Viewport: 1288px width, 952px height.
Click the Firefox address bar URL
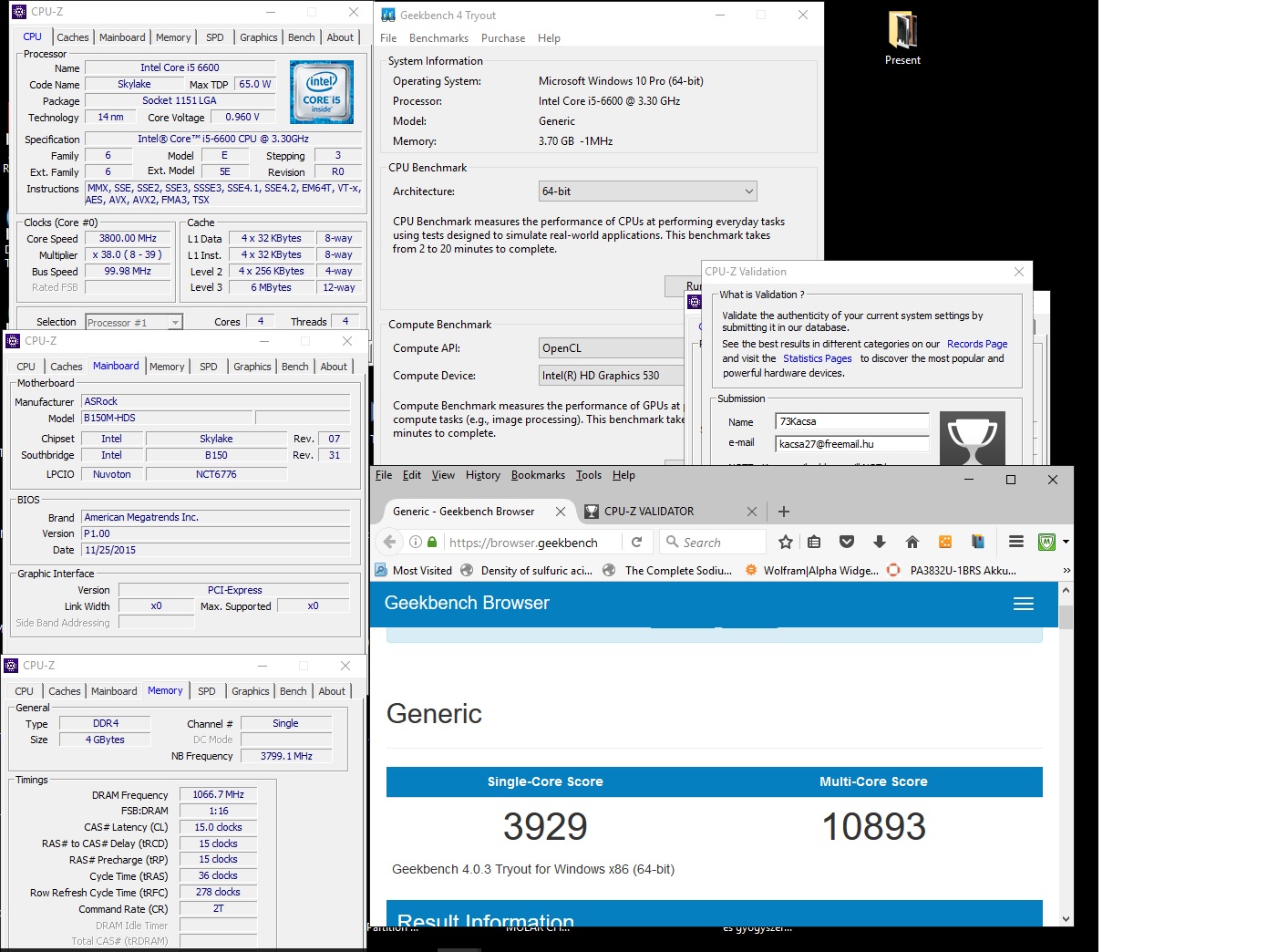coord(524,542)
